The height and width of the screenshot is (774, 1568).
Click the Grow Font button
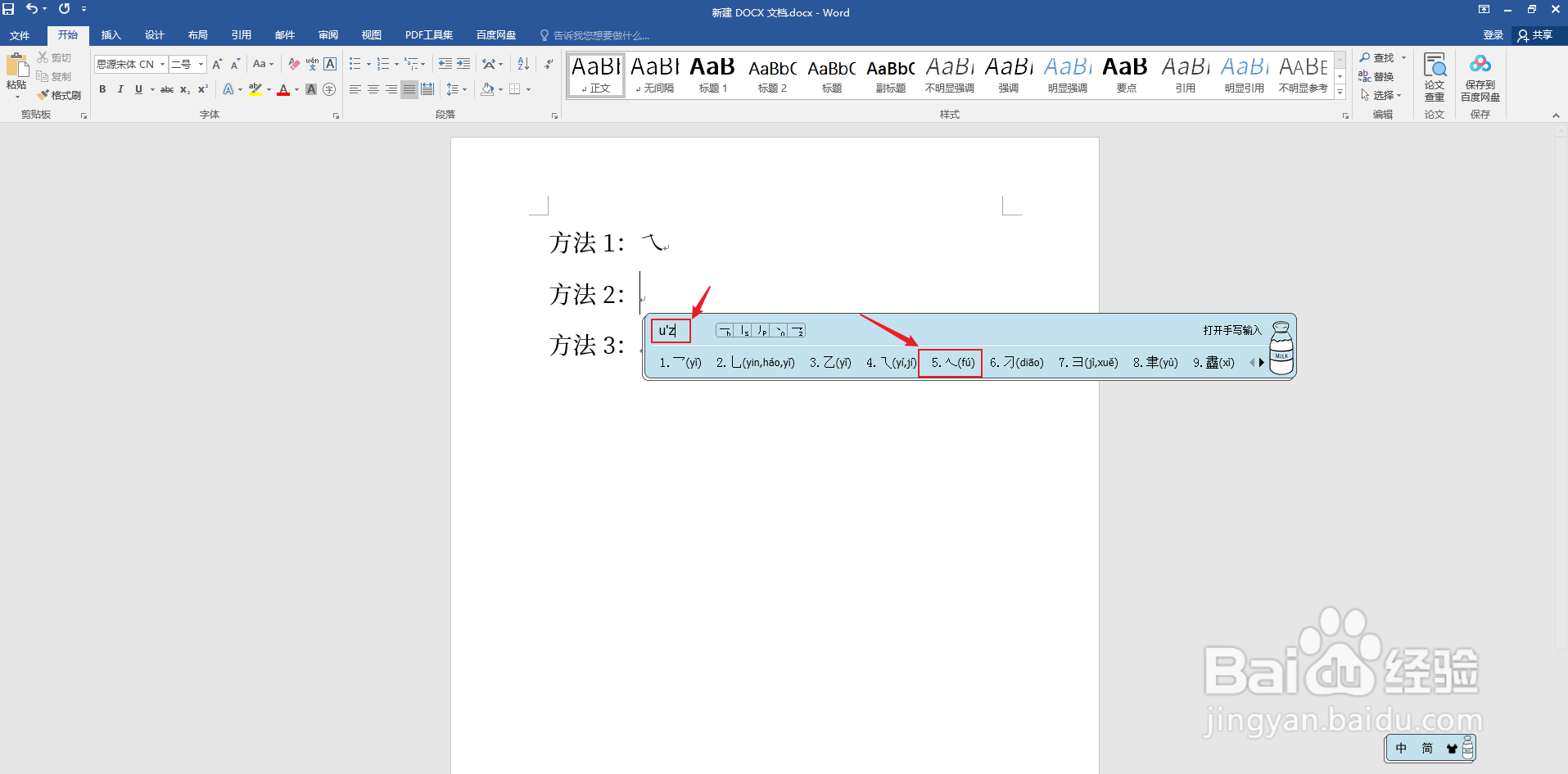coord(217,64)
